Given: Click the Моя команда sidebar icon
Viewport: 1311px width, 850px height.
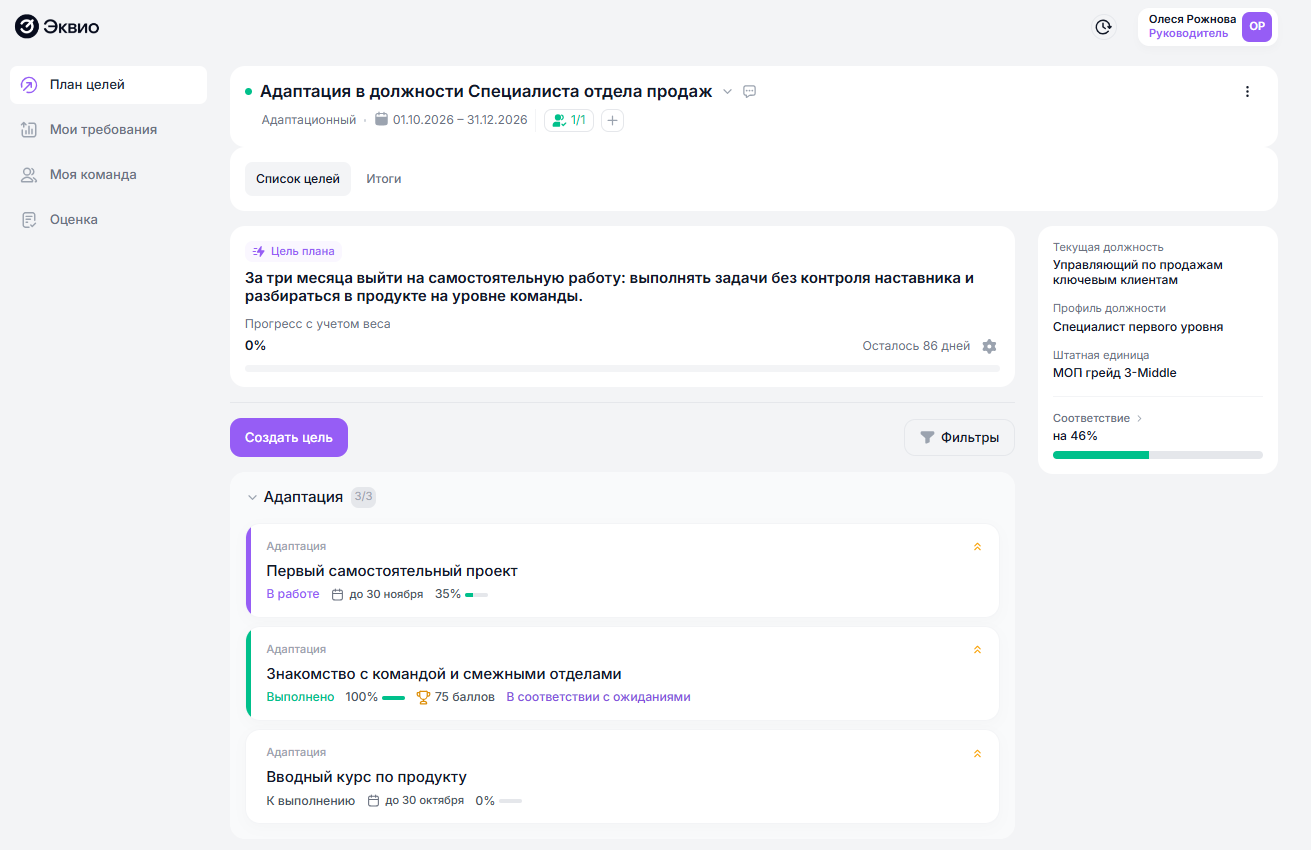Looking at the screenshot, I should pos(29,175).
